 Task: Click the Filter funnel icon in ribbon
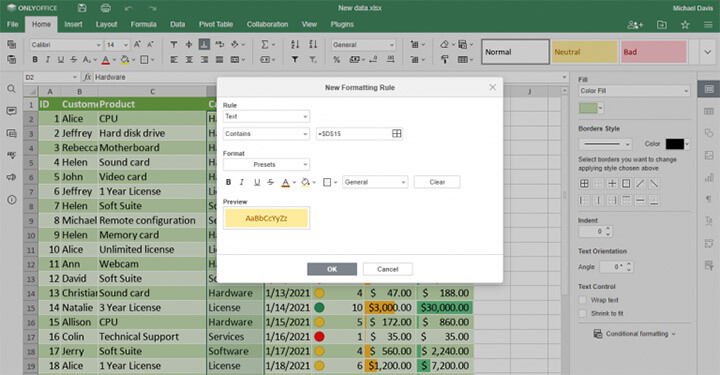(x=295, y=60)
